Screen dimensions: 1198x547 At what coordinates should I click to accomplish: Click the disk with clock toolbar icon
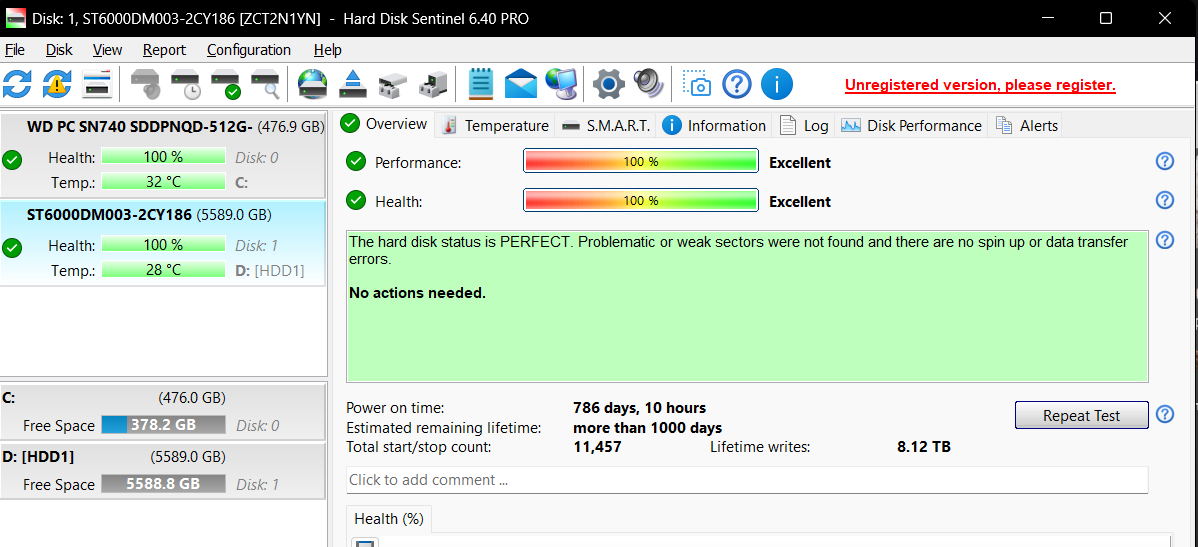(x=186, y=83)
